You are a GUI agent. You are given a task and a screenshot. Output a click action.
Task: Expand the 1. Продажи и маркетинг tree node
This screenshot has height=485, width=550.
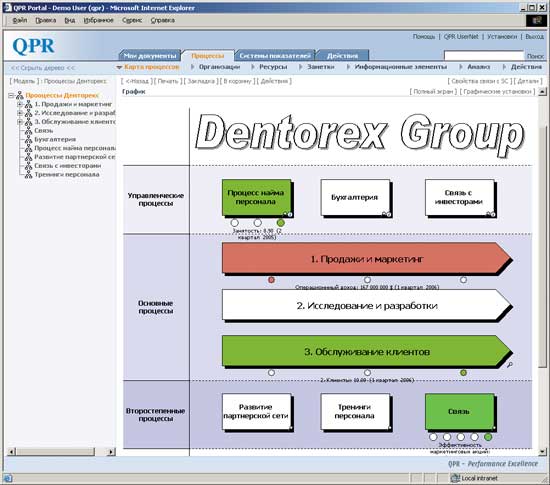click(20, 104)
